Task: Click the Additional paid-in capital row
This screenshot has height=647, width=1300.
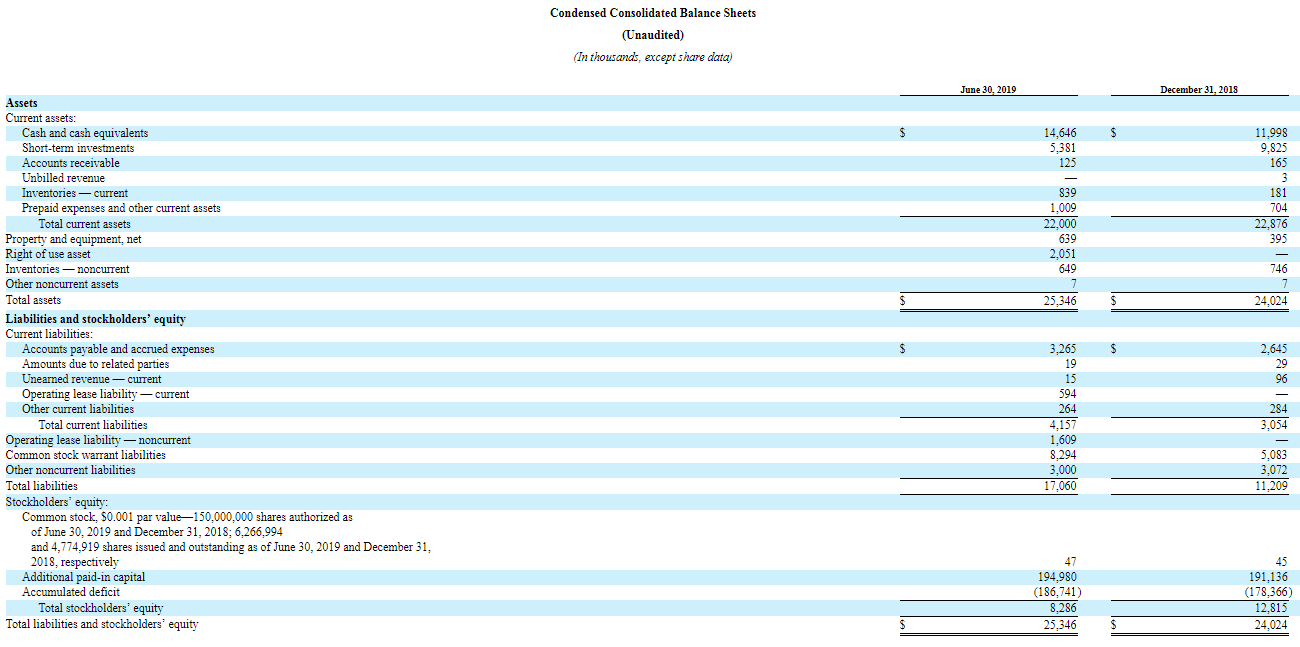Action: [84, 576]
